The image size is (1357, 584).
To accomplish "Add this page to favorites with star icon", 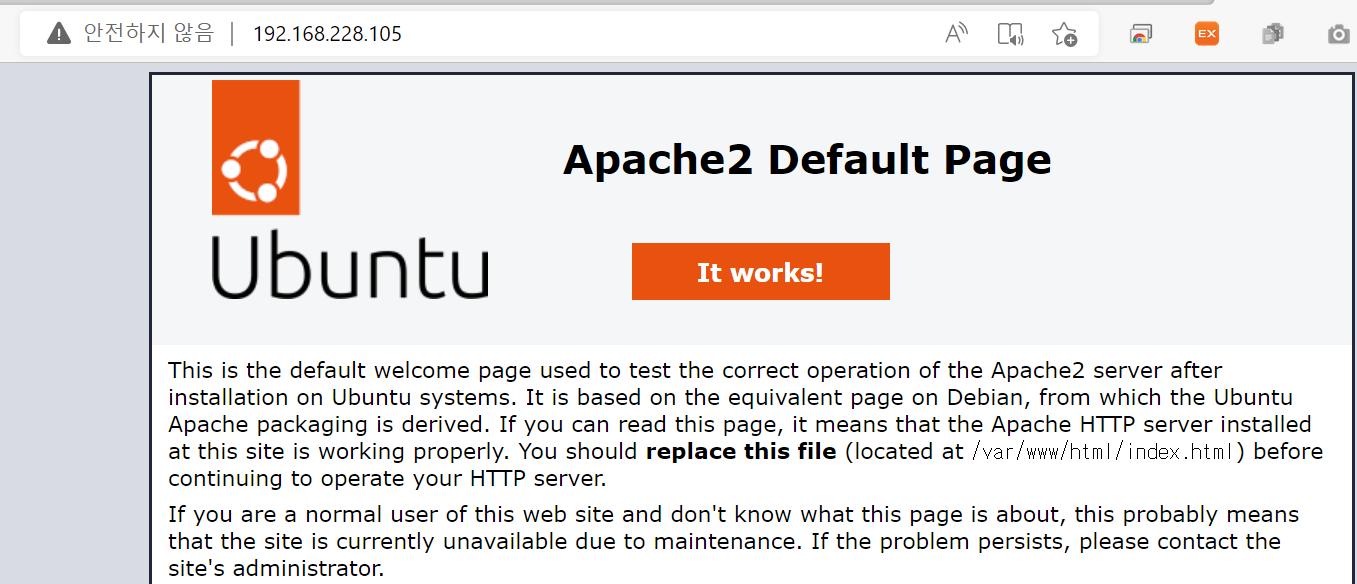I will tap(1064, 35).
